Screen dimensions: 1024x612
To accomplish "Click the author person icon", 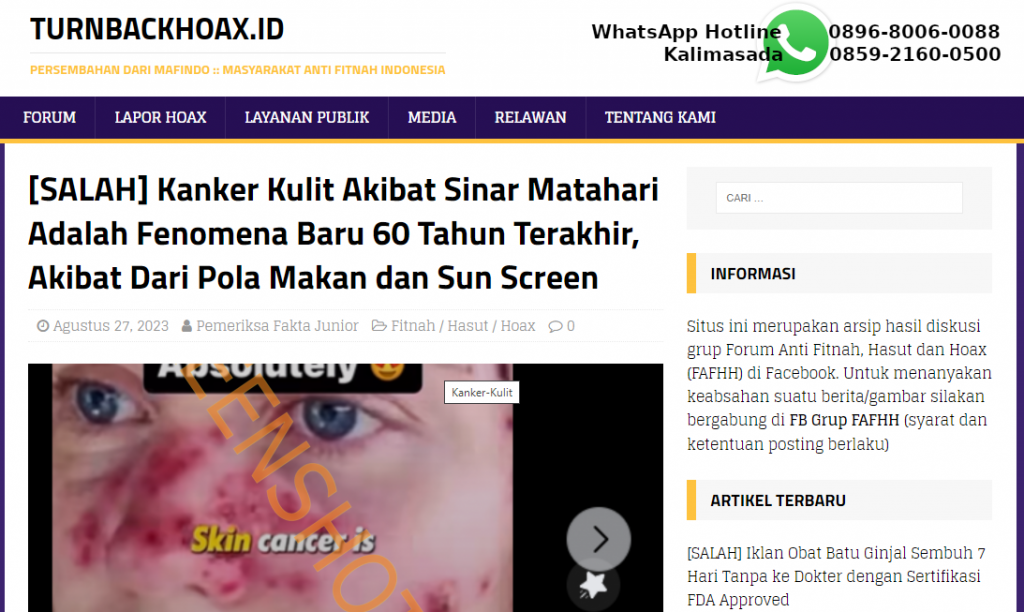I will pyautogui.click(x=187, y=326).
